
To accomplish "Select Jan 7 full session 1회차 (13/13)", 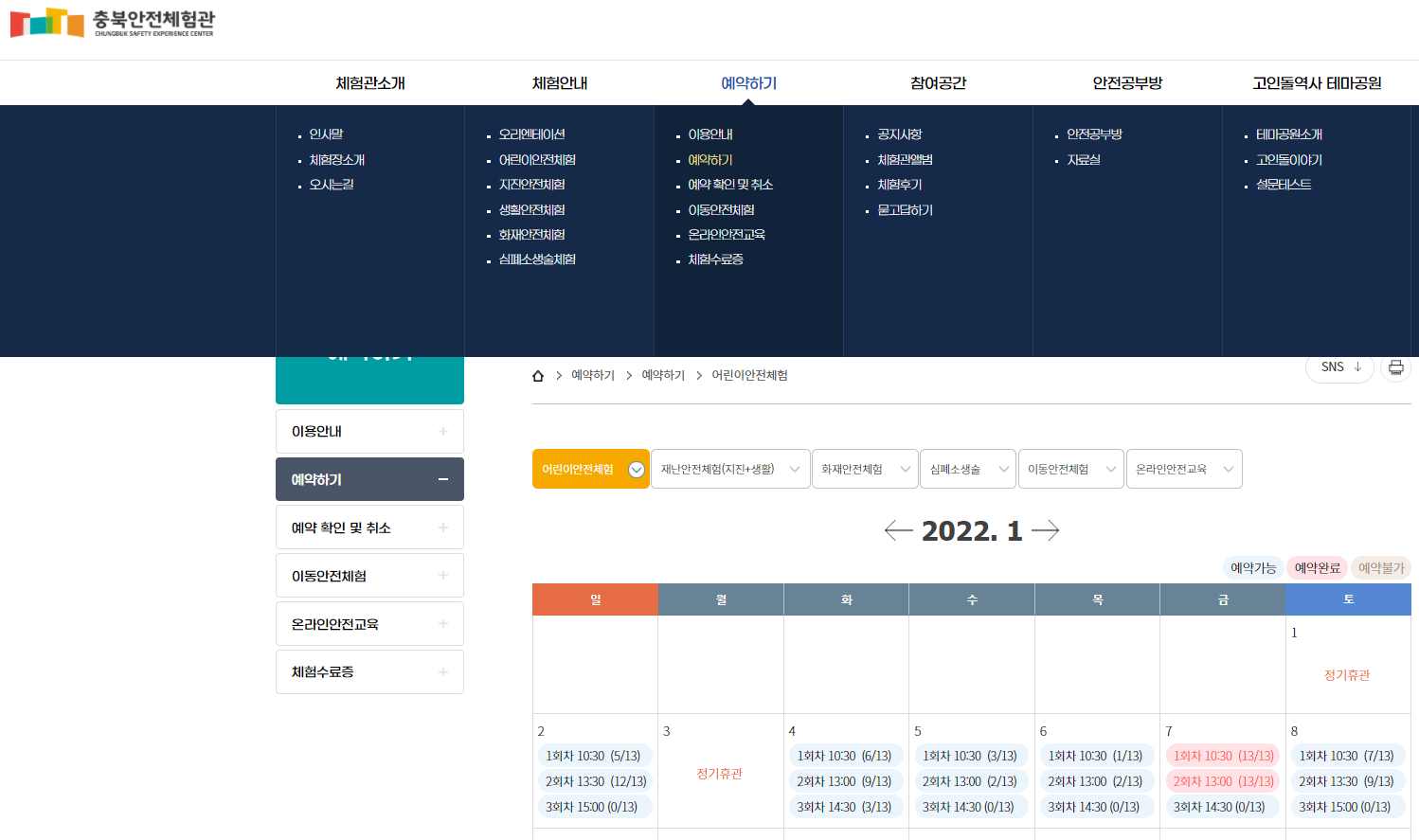I will (x=1223, y=756).
